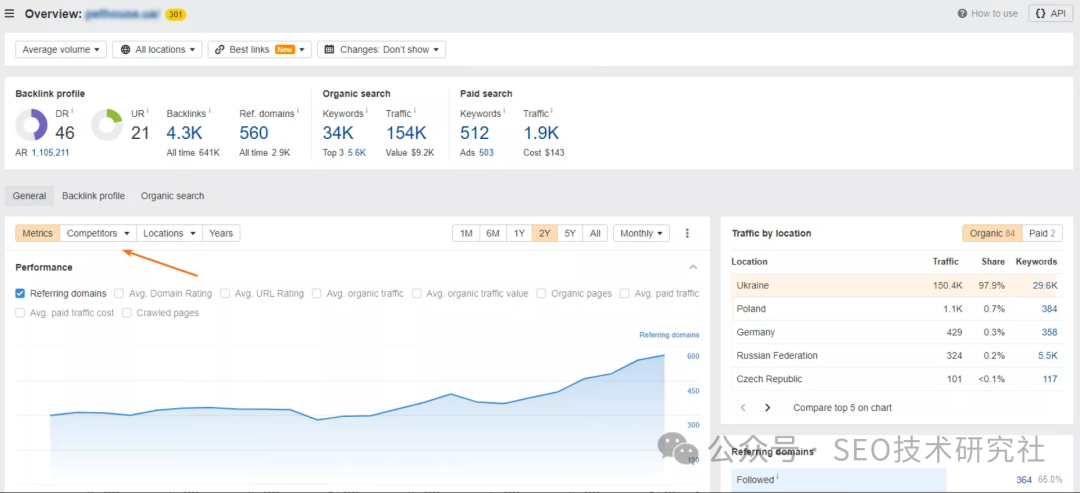Image resolution: width=1080 pixels, height=493 pixels.
Task: Open the Monthly interval dropdown
Action: 641,233
